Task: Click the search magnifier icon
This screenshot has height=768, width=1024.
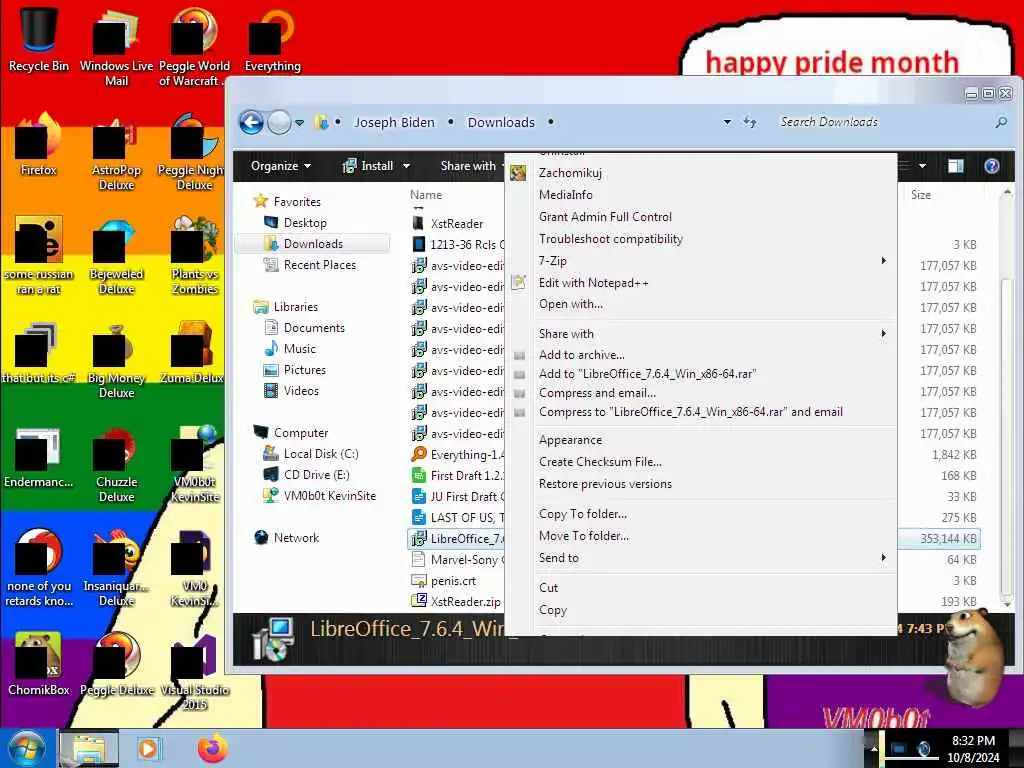Action: [x=1001, y=122]
